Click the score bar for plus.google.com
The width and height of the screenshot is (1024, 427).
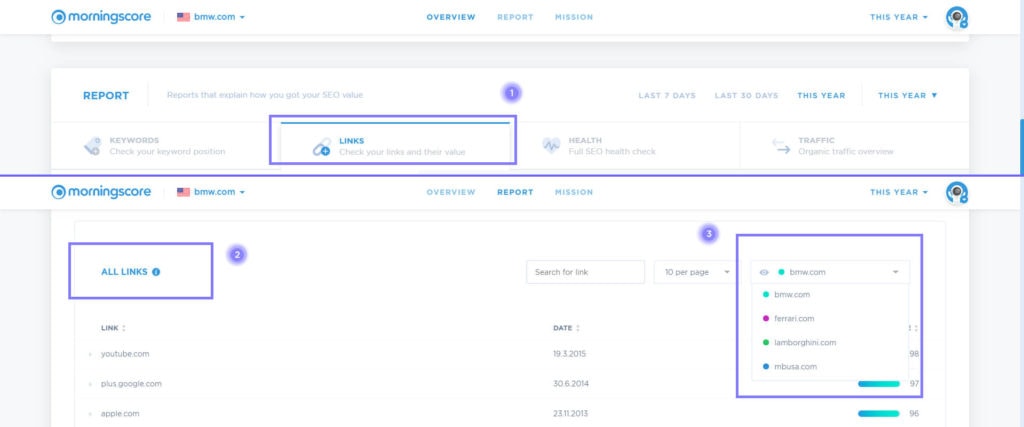pos(878,384)
